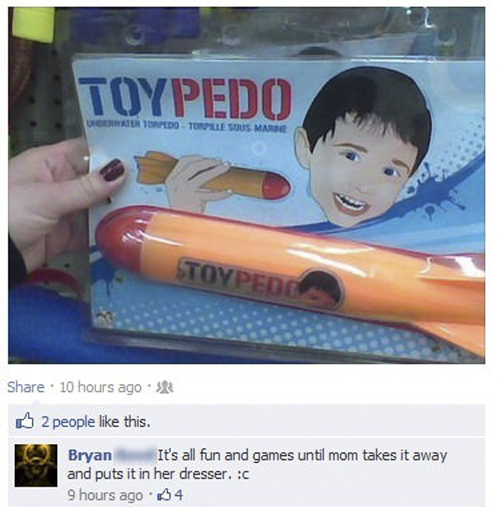Open the Bryan name link in comment
This screenshot has height=507, width=500.
click(x=90, y=455)
